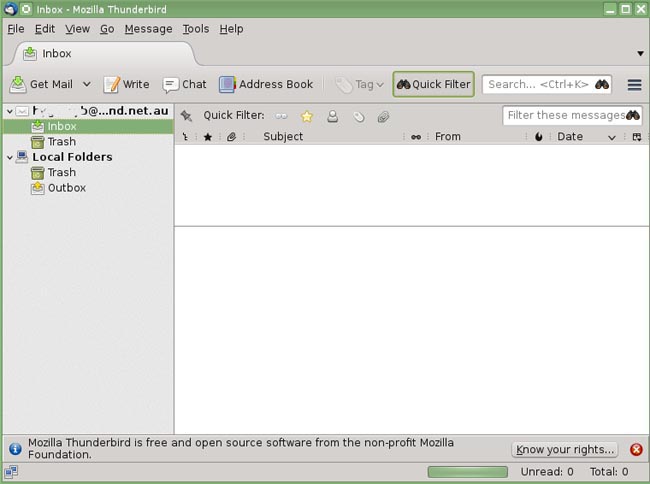
Task: Click the sticky icon in title bar
Action: click(x=26, y=9)
